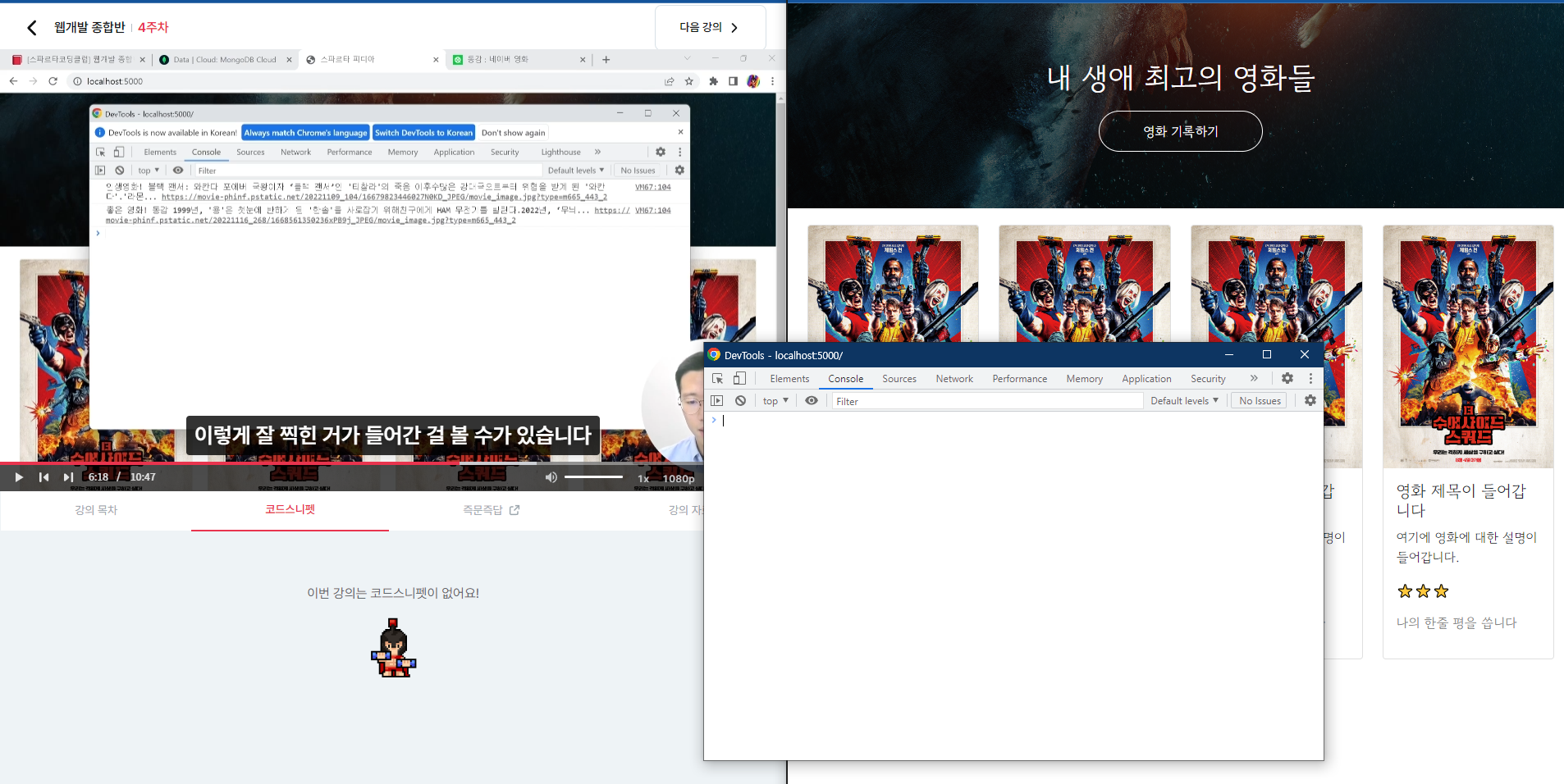Go back with the lecture page arrow

(32, 28)
